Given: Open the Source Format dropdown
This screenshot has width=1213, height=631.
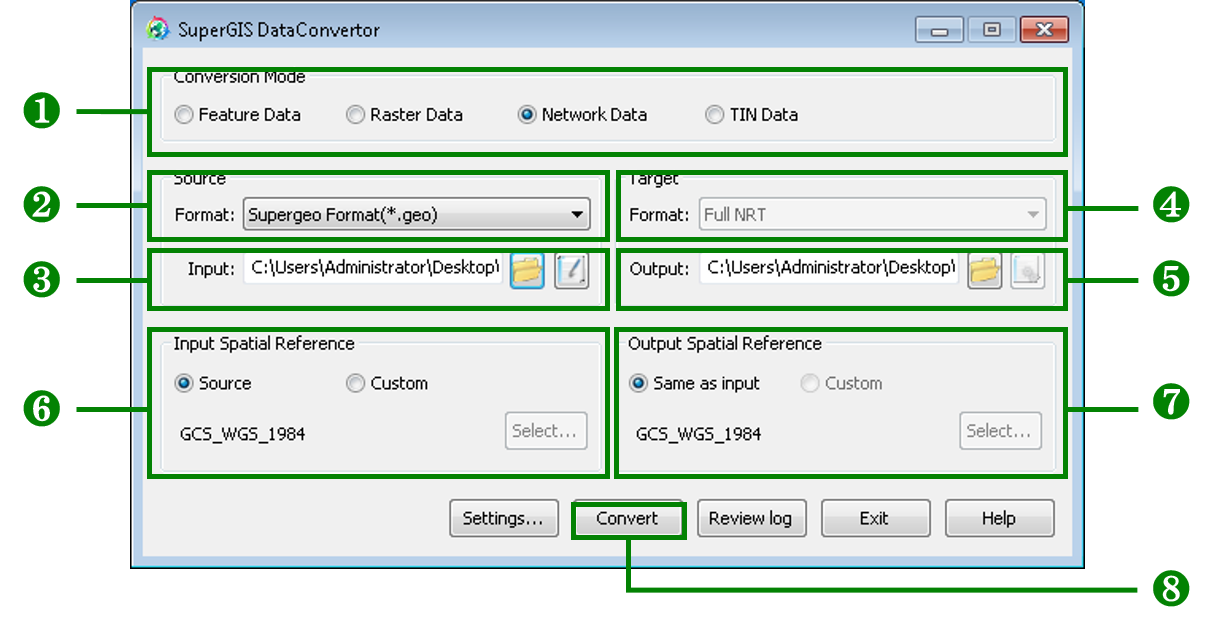Looking at the screenshot, I should [x=417, y=214].
